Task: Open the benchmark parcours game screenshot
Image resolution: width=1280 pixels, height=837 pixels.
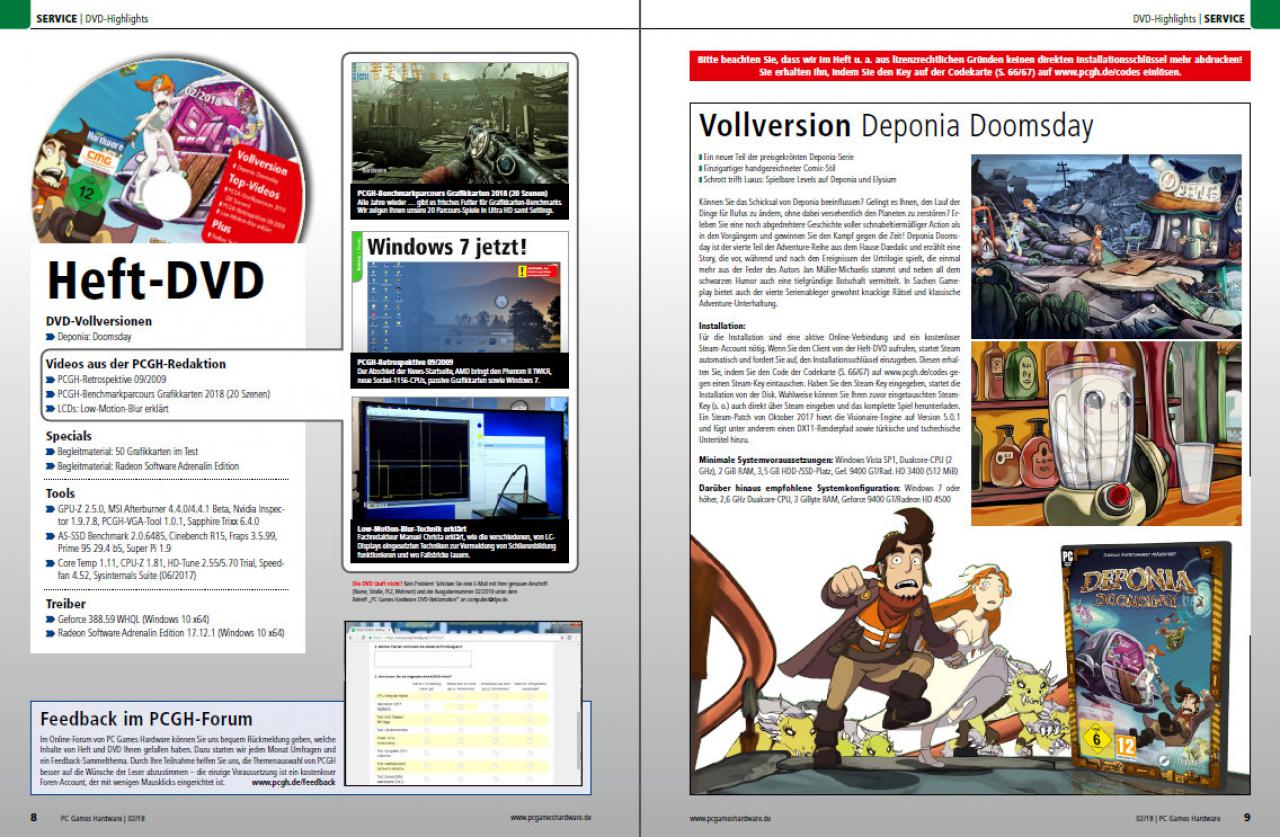Action: pyautogui.click(x=460, y=124)
